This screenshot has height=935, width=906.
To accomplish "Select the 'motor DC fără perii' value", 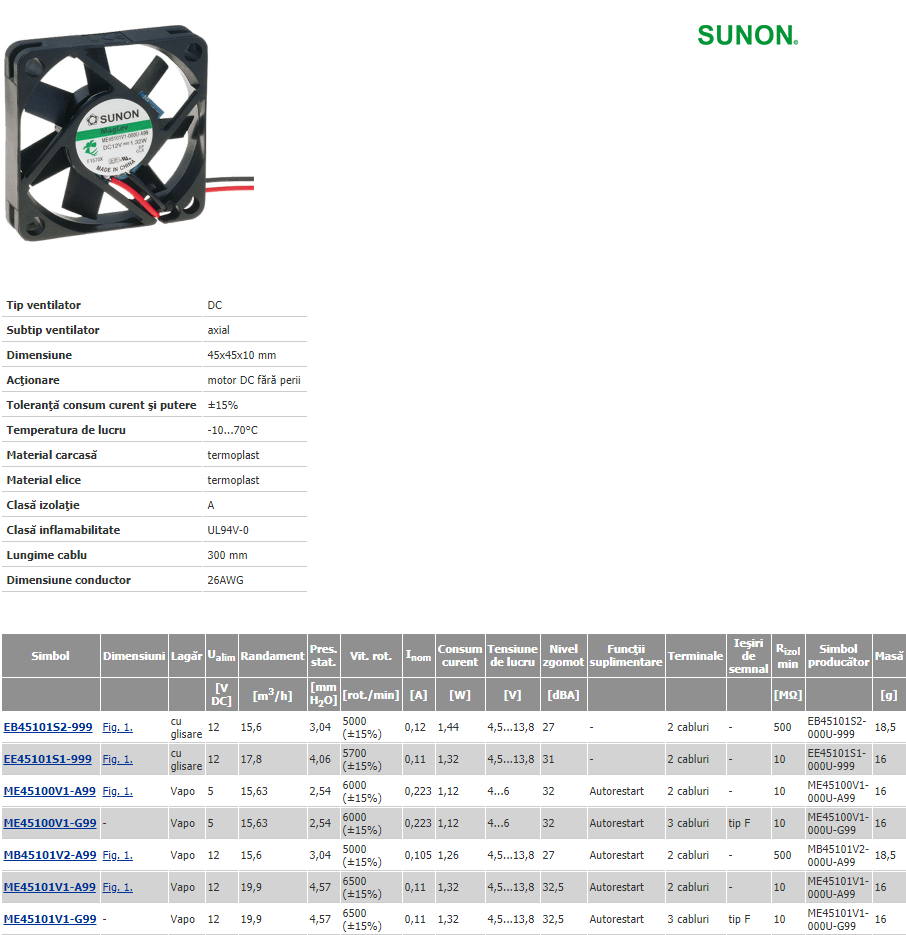I will click(254, 380).
